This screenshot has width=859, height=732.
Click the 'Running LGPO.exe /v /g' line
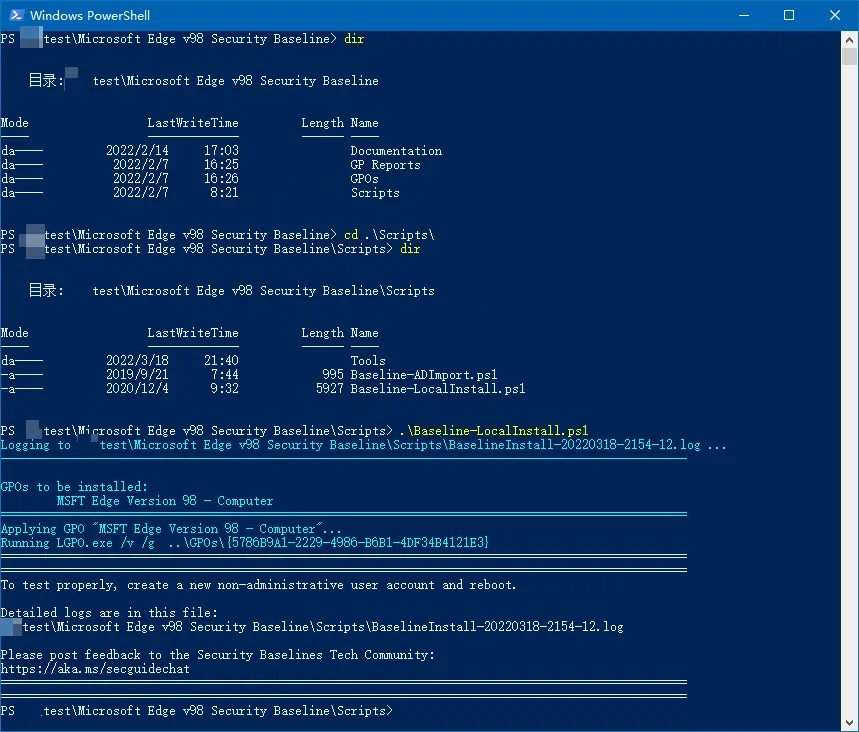point(244,543)
